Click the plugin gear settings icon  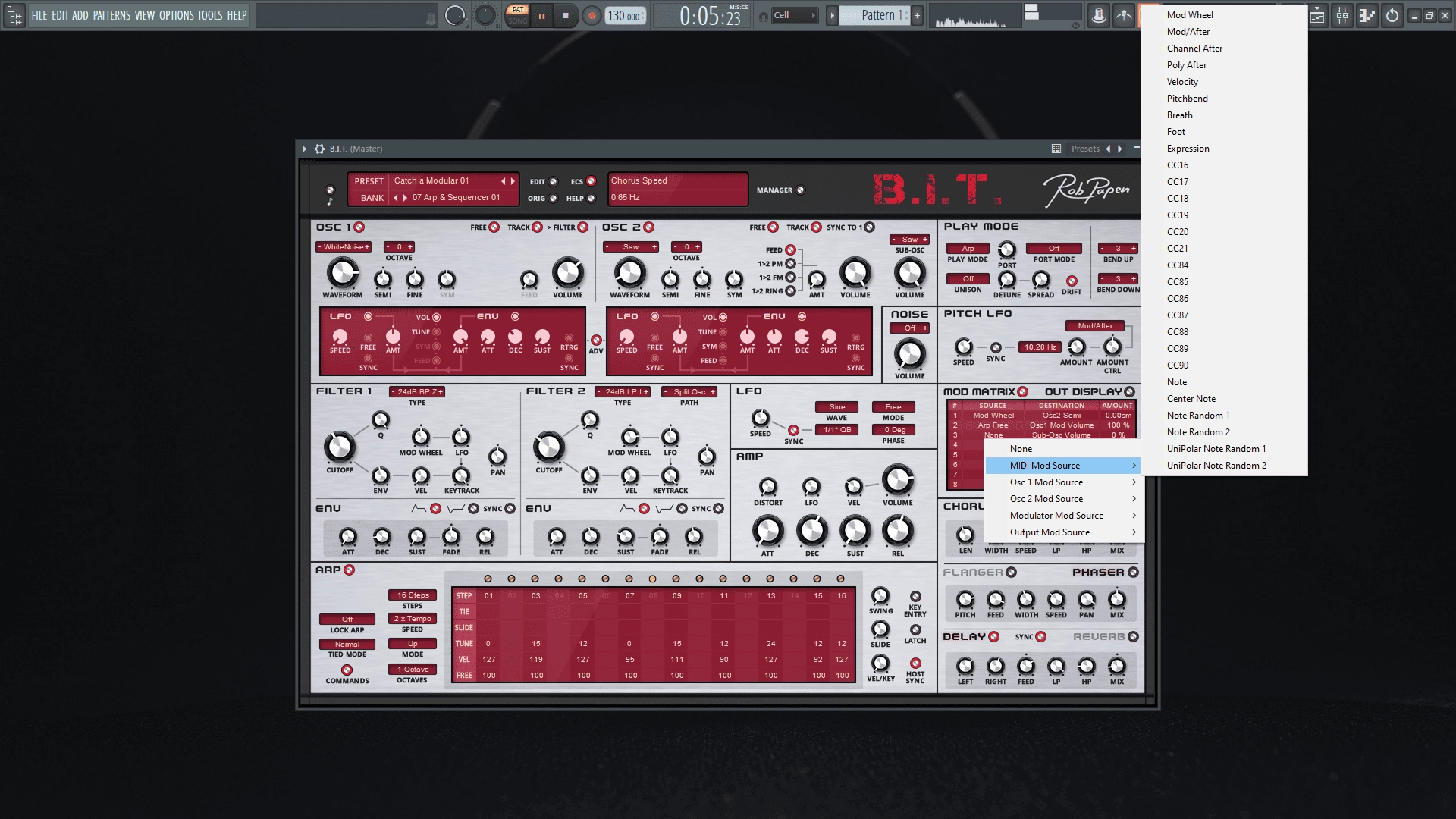(320, 149)
